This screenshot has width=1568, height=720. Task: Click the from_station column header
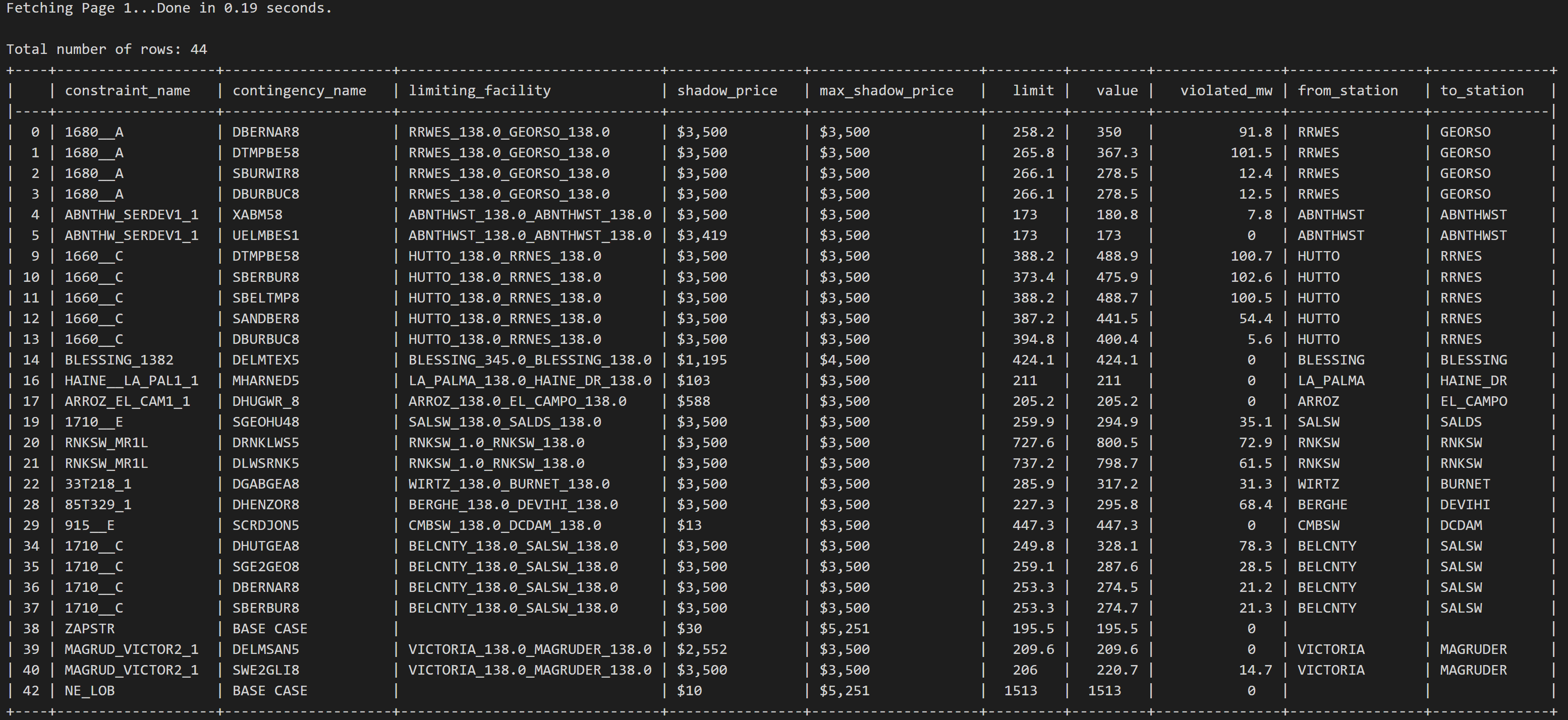coord(1347,91)
